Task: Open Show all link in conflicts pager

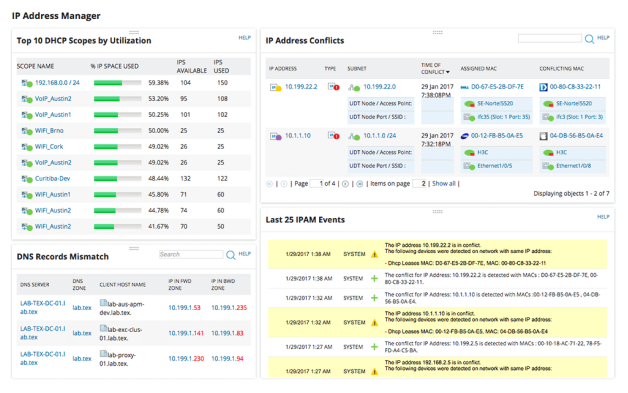Action: point(444,183)
